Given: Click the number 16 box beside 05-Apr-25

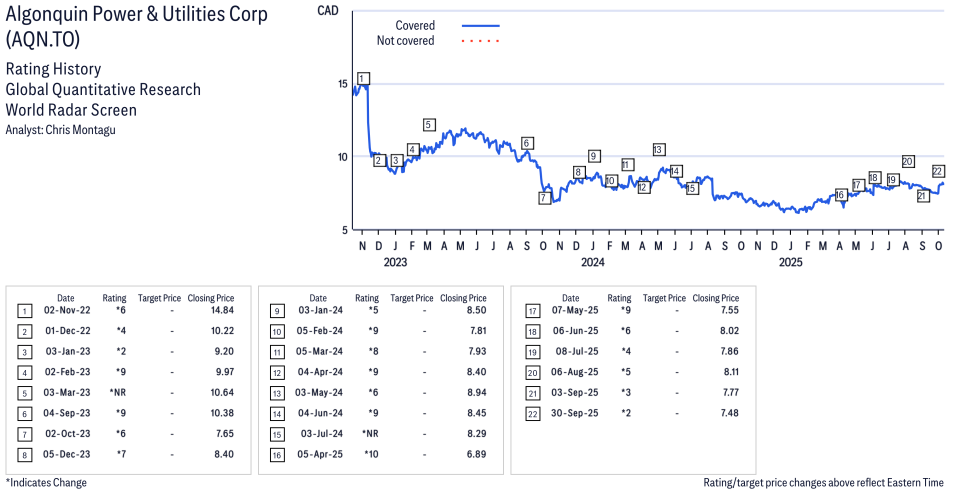Looking at the screenshot, I should (x=277, y=455).
